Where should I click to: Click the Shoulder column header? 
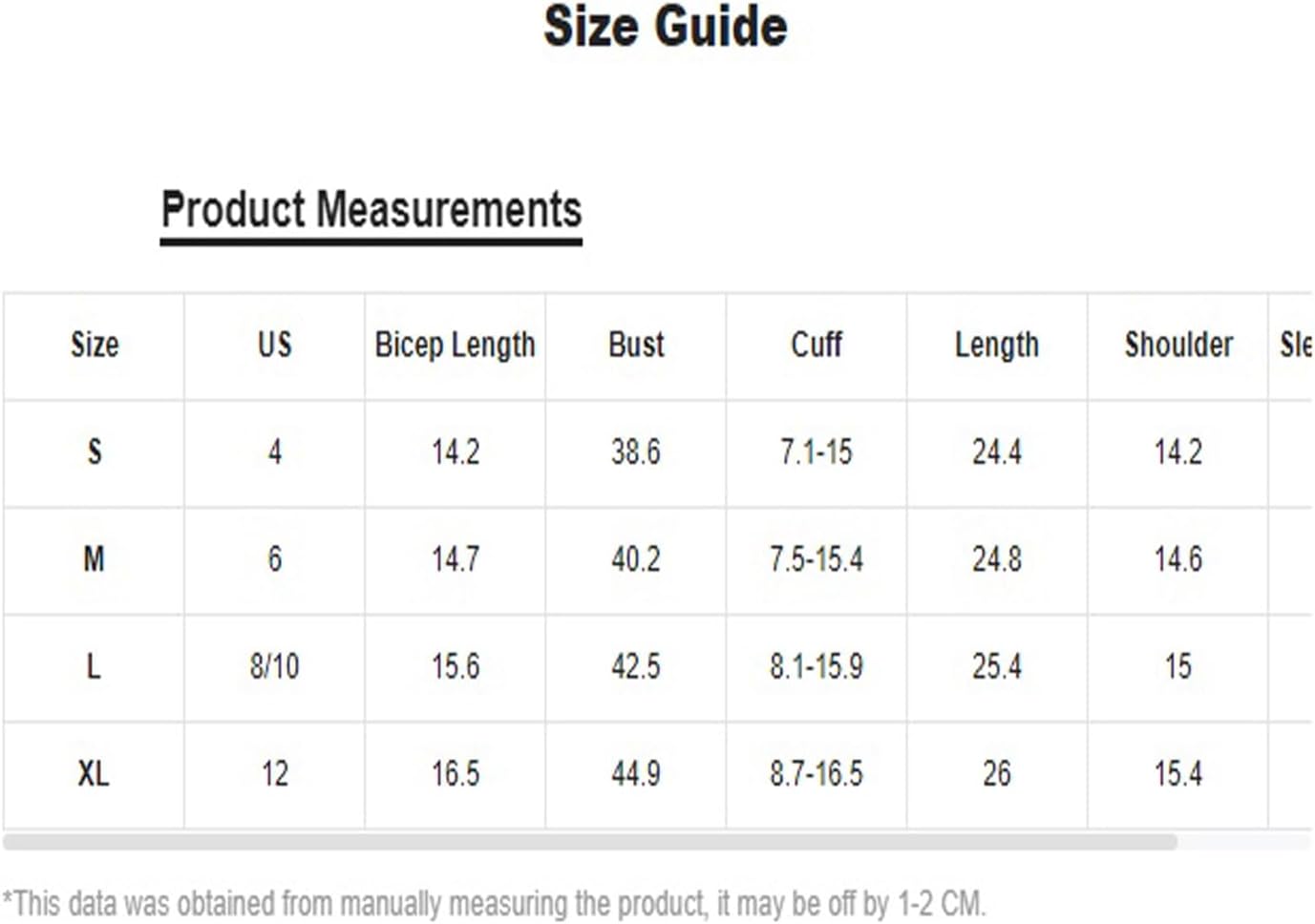[1178, 345]
